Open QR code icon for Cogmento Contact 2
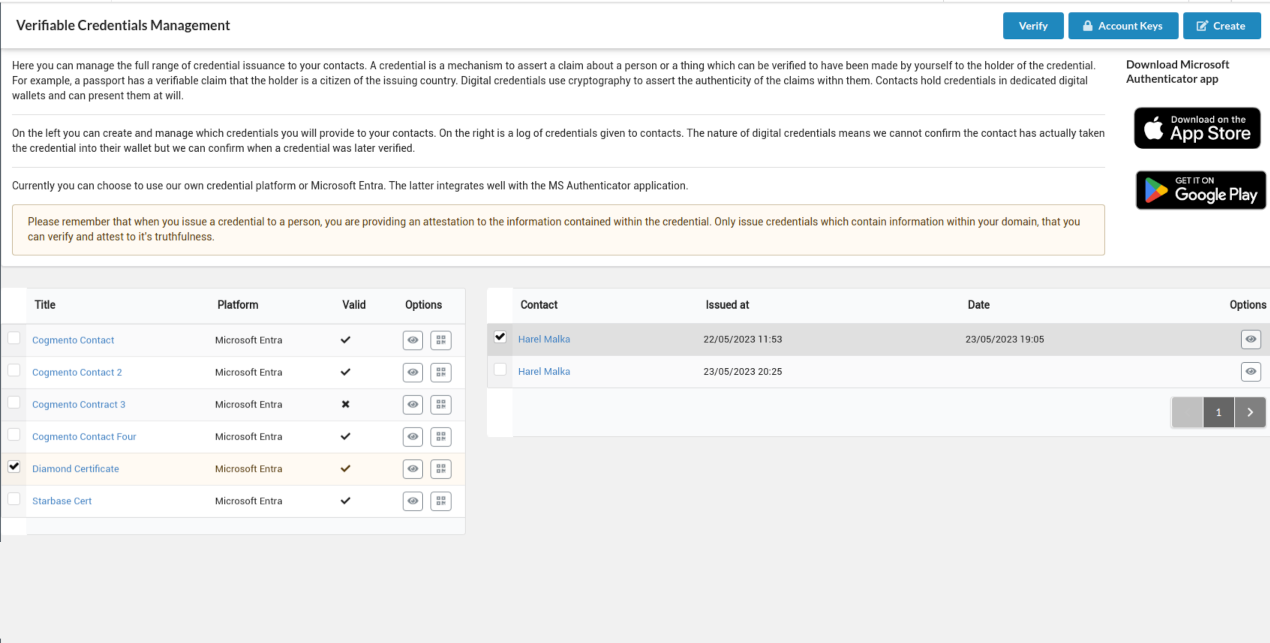Screen dimensions: 1270x643 click(x=441, y=372)
